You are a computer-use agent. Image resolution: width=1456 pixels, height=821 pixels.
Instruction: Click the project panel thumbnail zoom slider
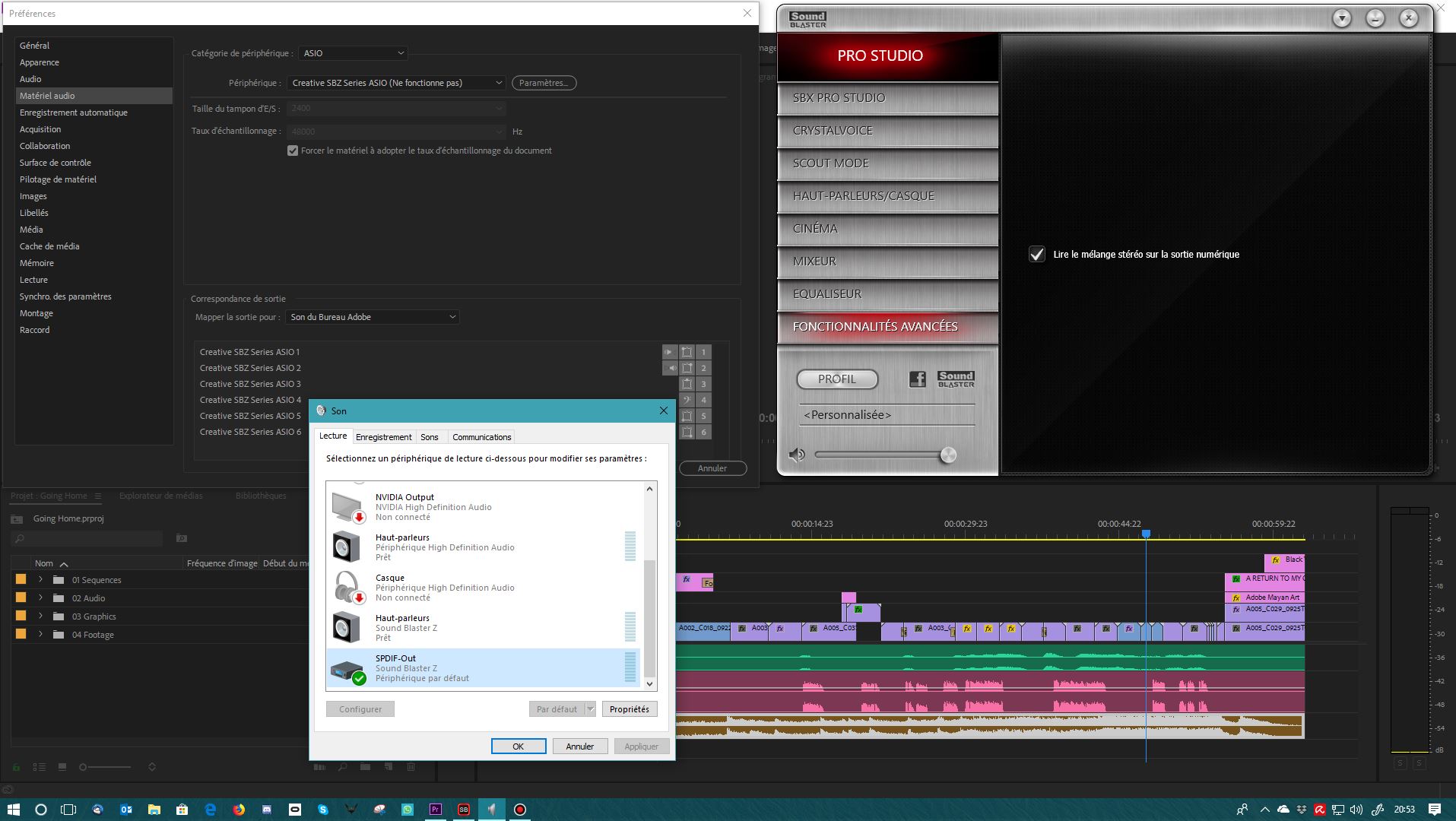tap(105, 767)
